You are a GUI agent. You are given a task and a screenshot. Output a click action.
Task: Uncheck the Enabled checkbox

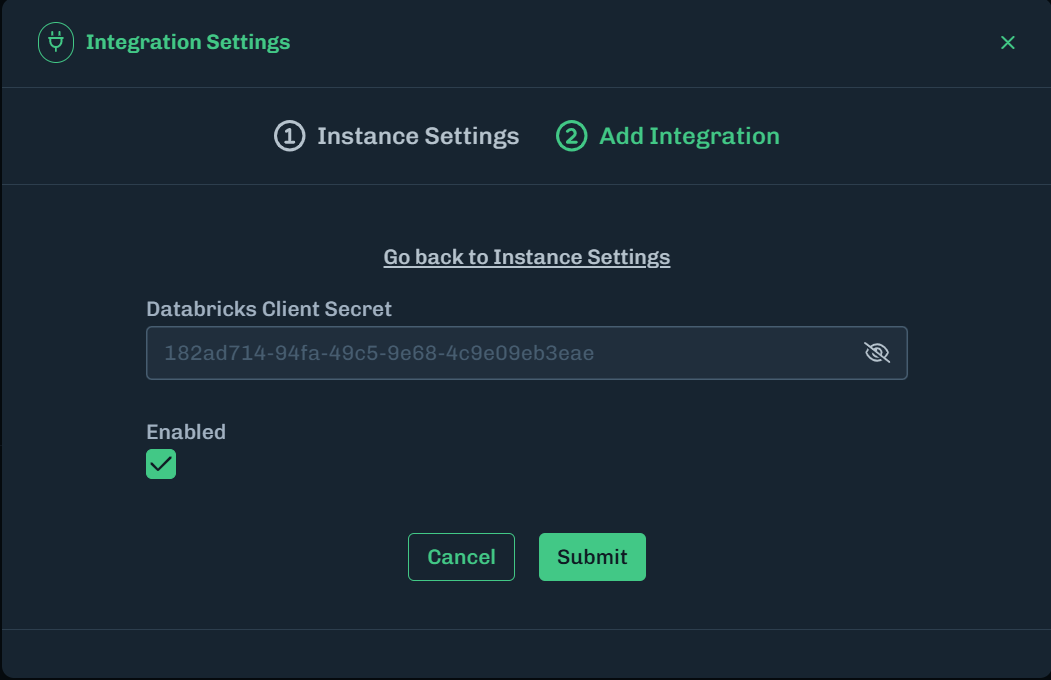tap(161, 464)
